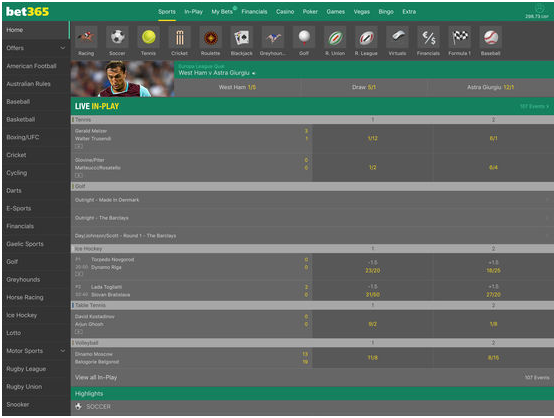Viewport: 554px width, 418px height.
Task: Open the Vegas tab
Action: pos(362,12)
